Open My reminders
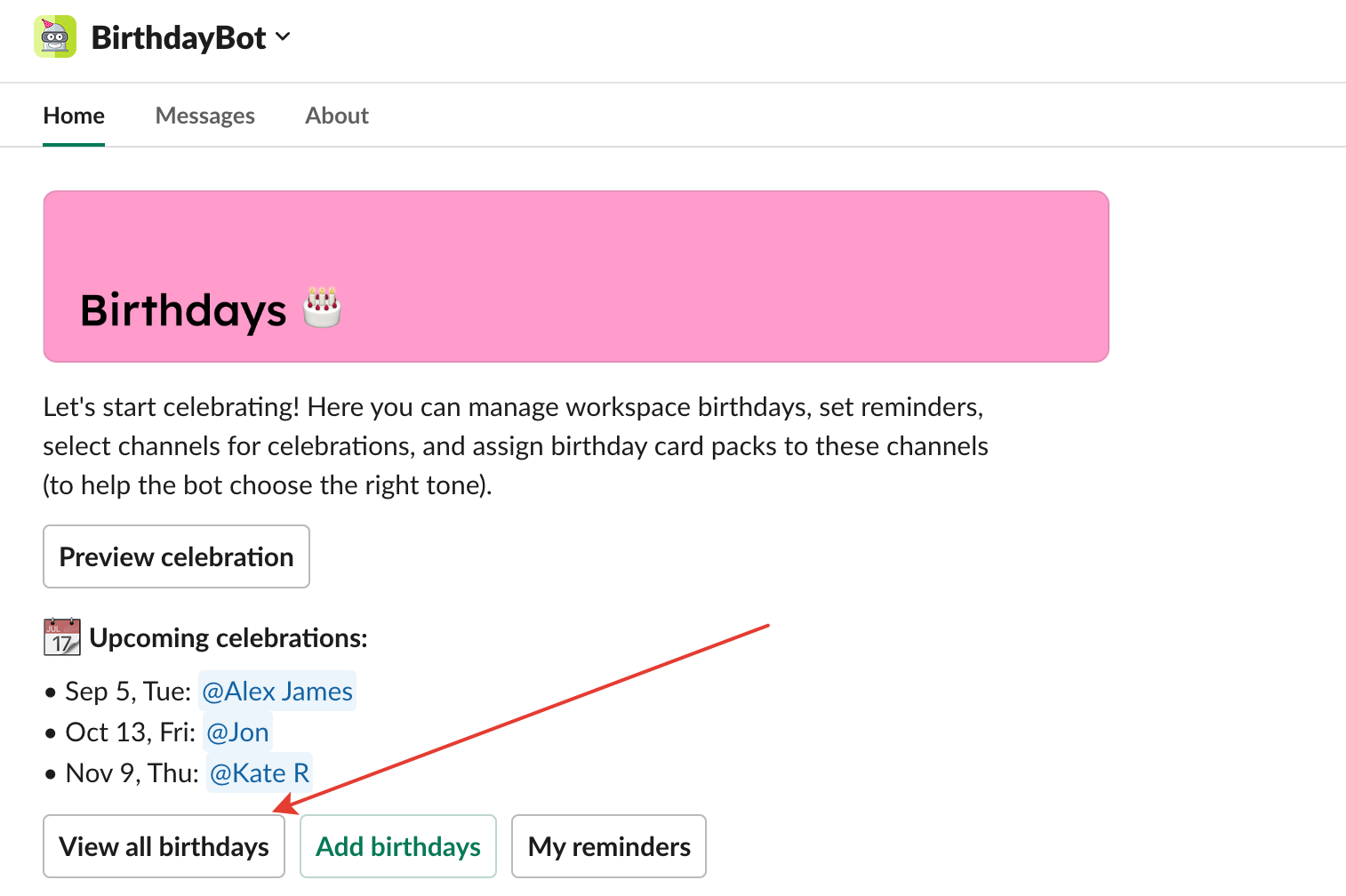This screenshot has width=1346, height=896. pos(608,846)
